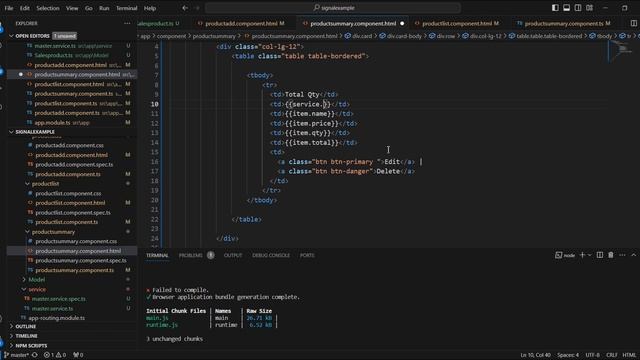This screenshot has height=360, width=640.
Task: Collapse the productlist folder in tree
Action: [45, 184]
